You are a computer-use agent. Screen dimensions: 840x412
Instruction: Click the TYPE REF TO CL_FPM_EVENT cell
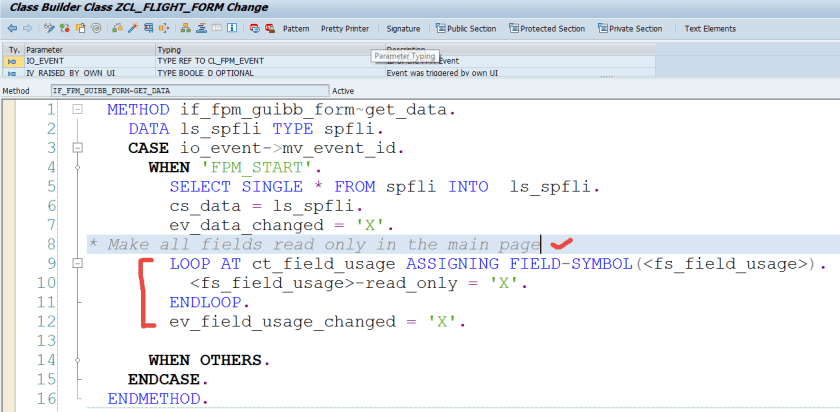point(270,61)
